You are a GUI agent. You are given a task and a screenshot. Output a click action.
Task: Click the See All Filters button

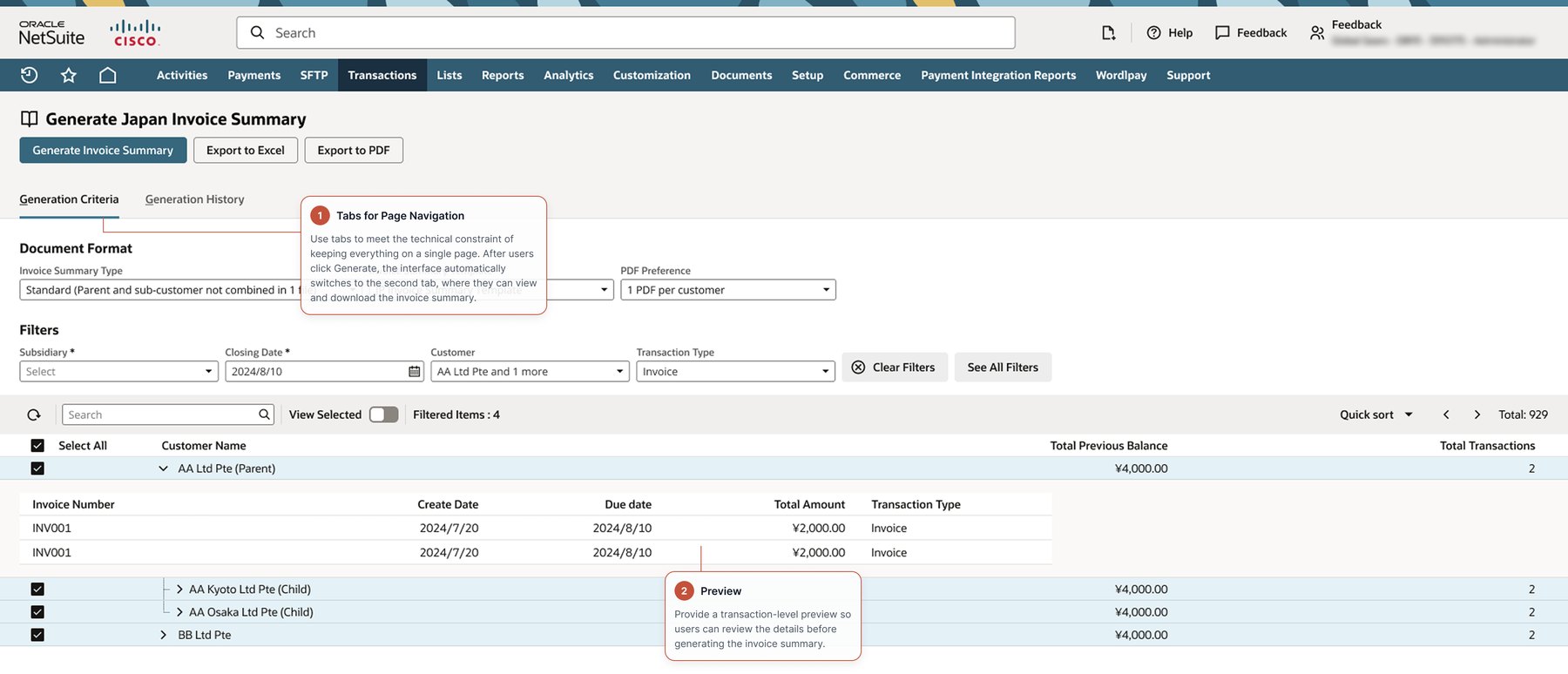pos(1003,367)
